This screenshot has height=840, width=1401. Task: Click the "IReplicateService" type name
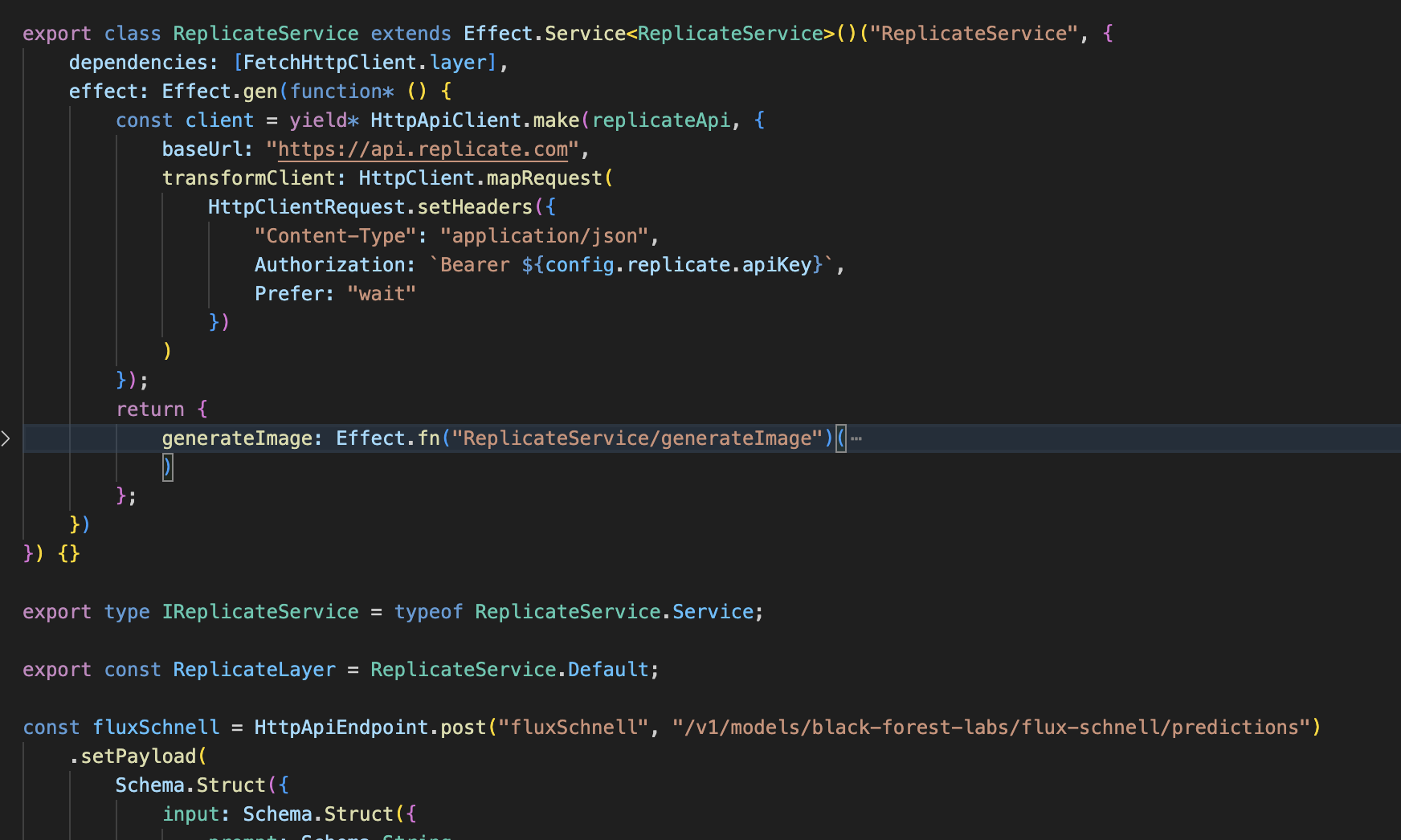pos(260,612)
